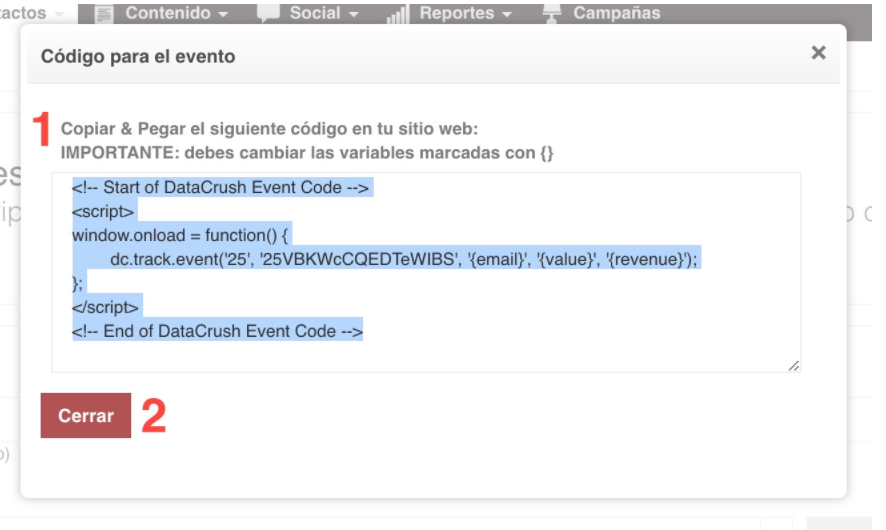Click the Social speech bubble icon
This screenshot has width=886, height=530.
click(x=268, y=13)
